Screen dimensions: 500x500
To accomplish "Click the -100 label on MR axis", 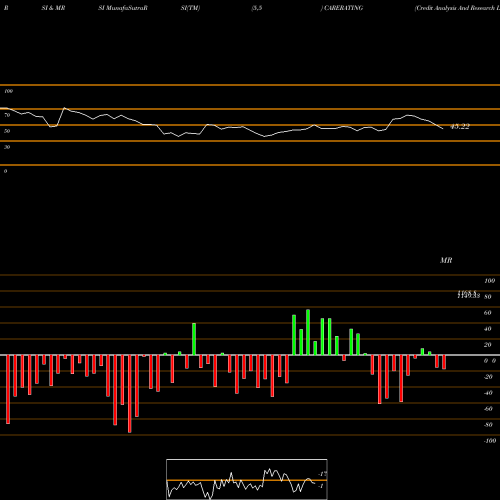I will (489, 441).
